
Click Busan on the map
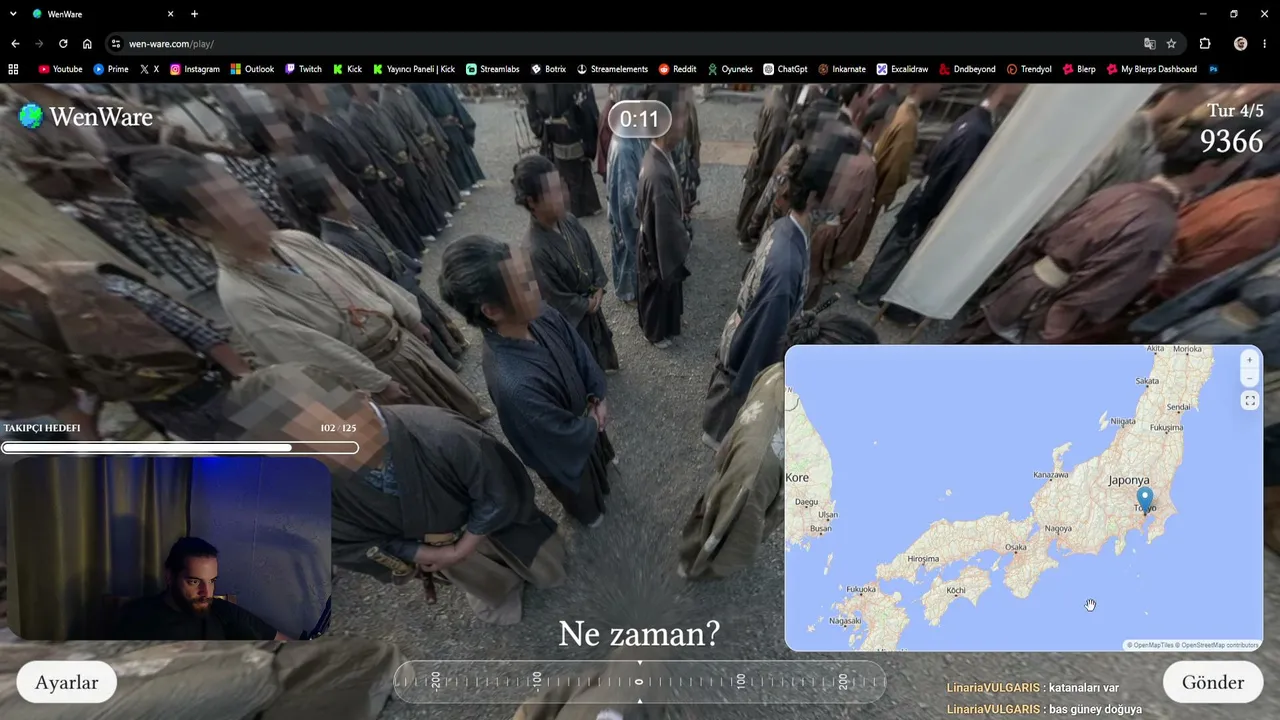point(821,528)
